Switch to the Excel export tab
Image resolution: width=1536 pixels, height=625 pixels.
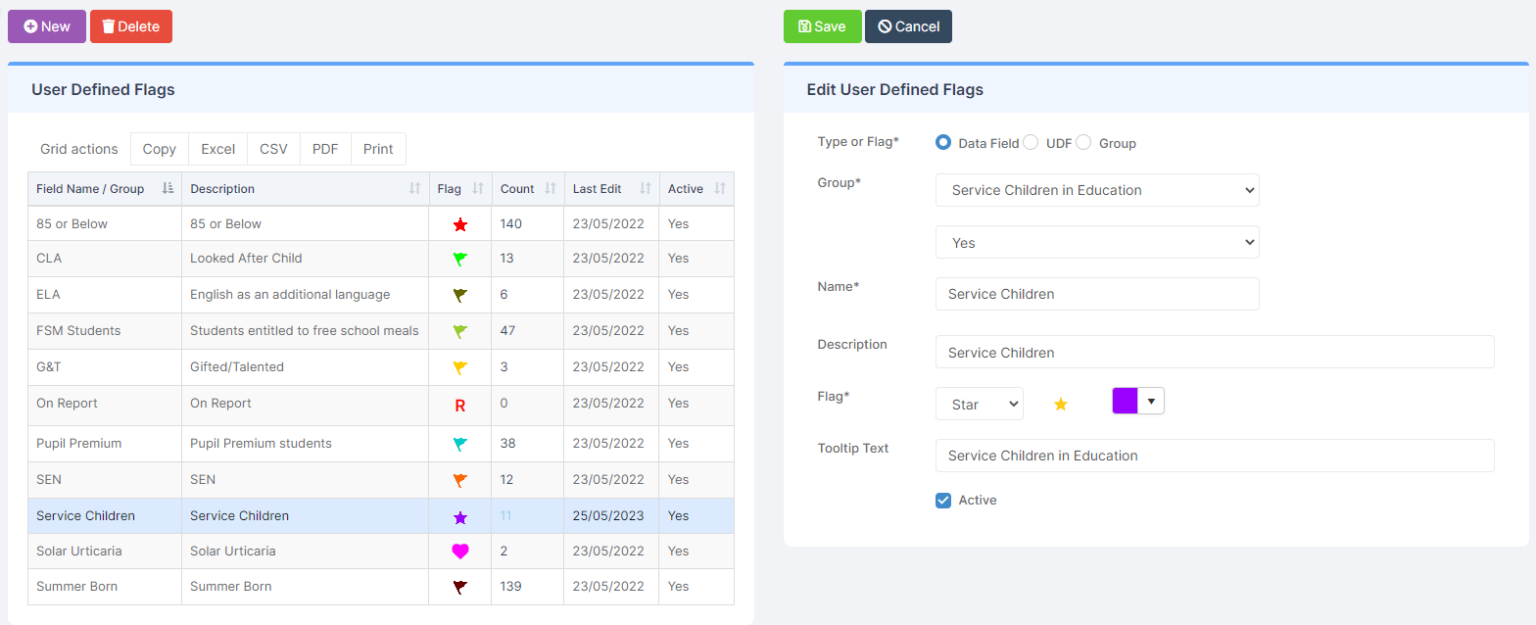coord(217,148)
